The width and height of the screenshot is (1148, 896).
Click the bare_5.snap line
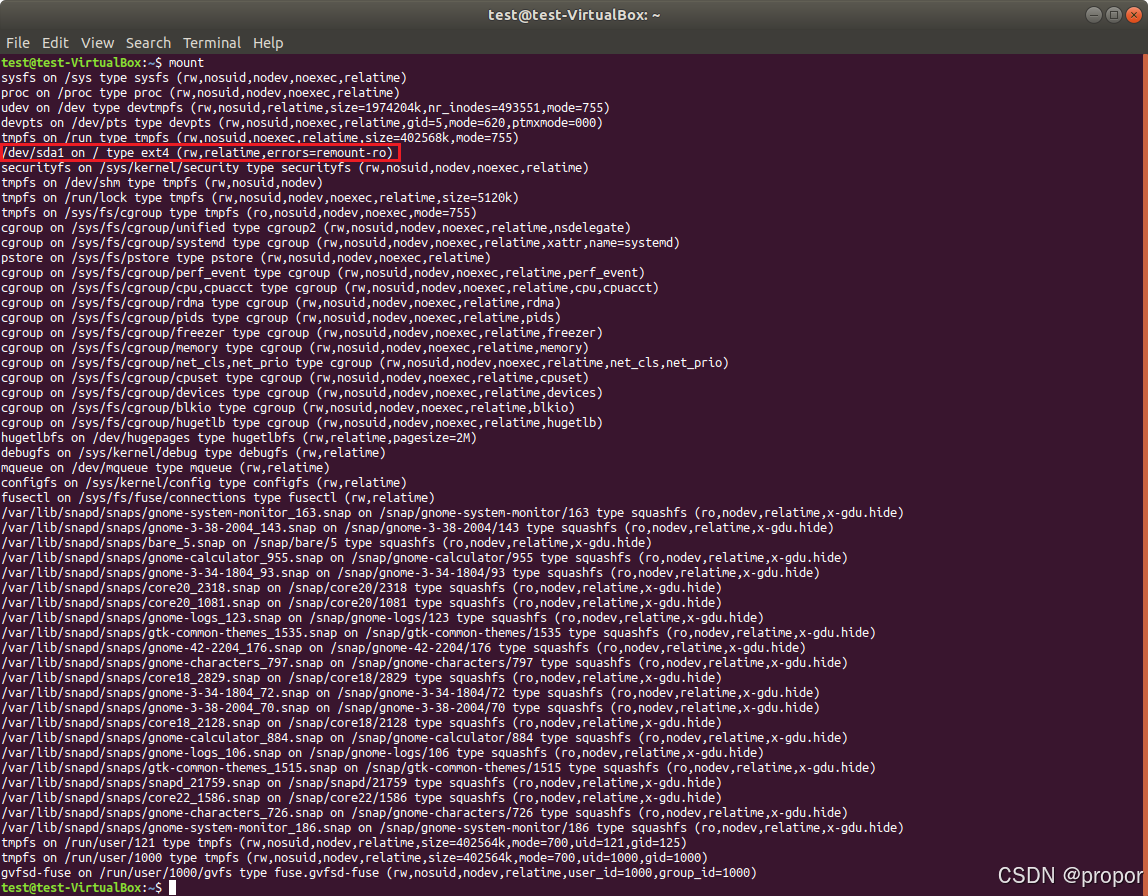click(x=327, y=543)
